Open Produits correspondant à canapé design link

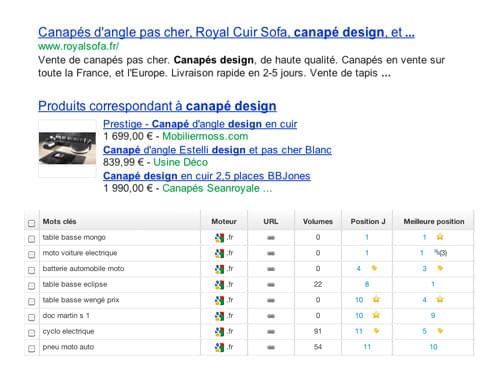(157, 106)
